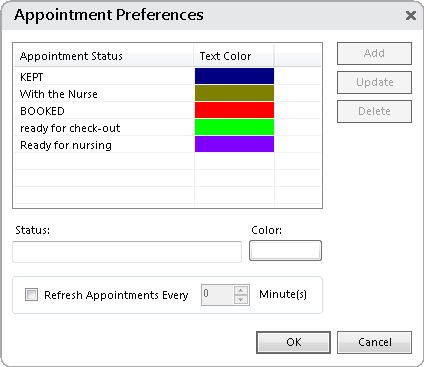Click the navy blue KEPT color swatch
This screenshot has width=424, height=367.
tap(234, 76)
